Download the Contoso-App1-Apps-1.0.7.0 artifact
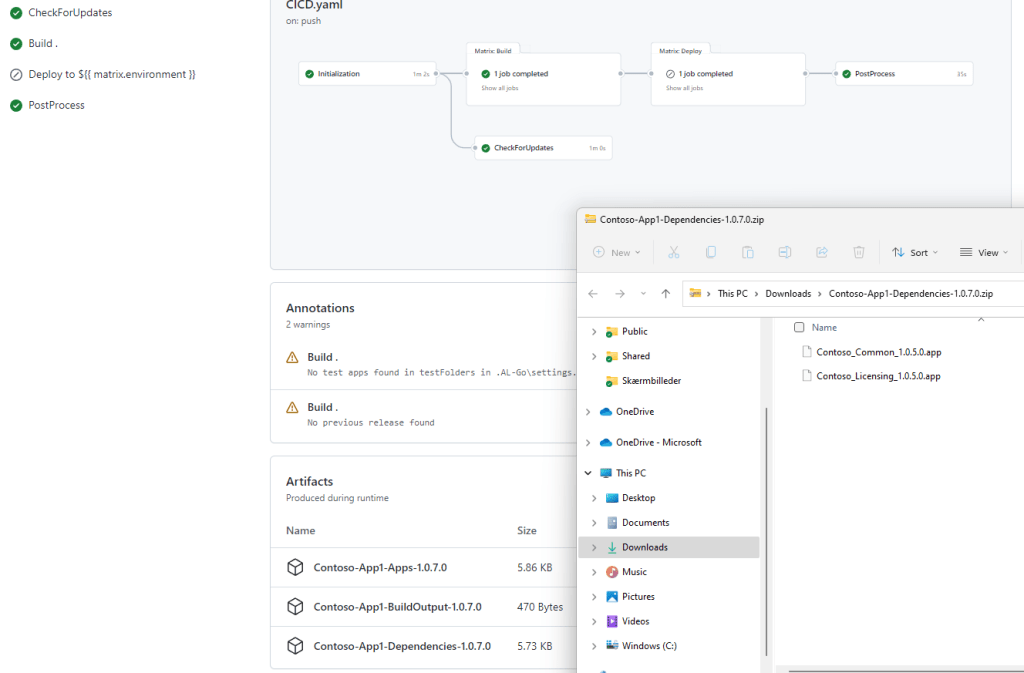Image resolution: width=1024 pixels, height=673 pixels. coord(380,568)
